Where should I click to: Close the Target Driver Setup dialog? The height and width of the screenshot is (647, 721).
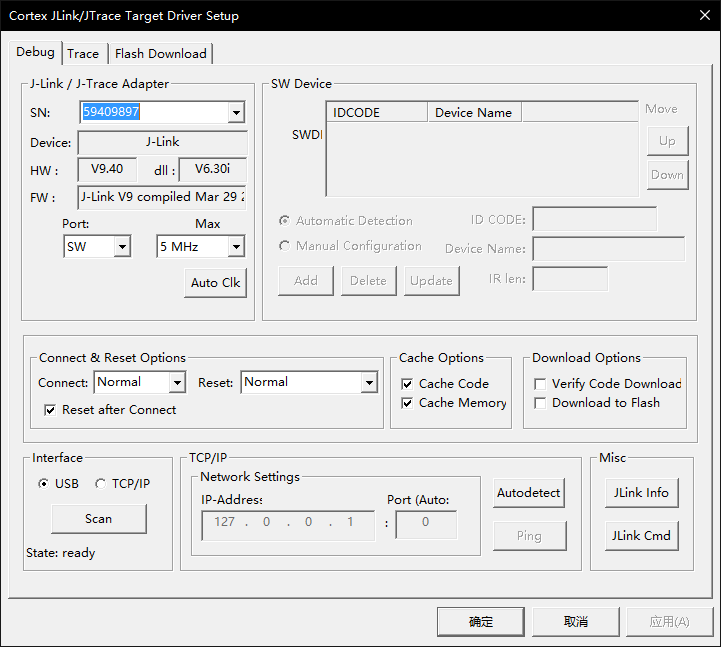pyautogui.click(x=704, y=15)
